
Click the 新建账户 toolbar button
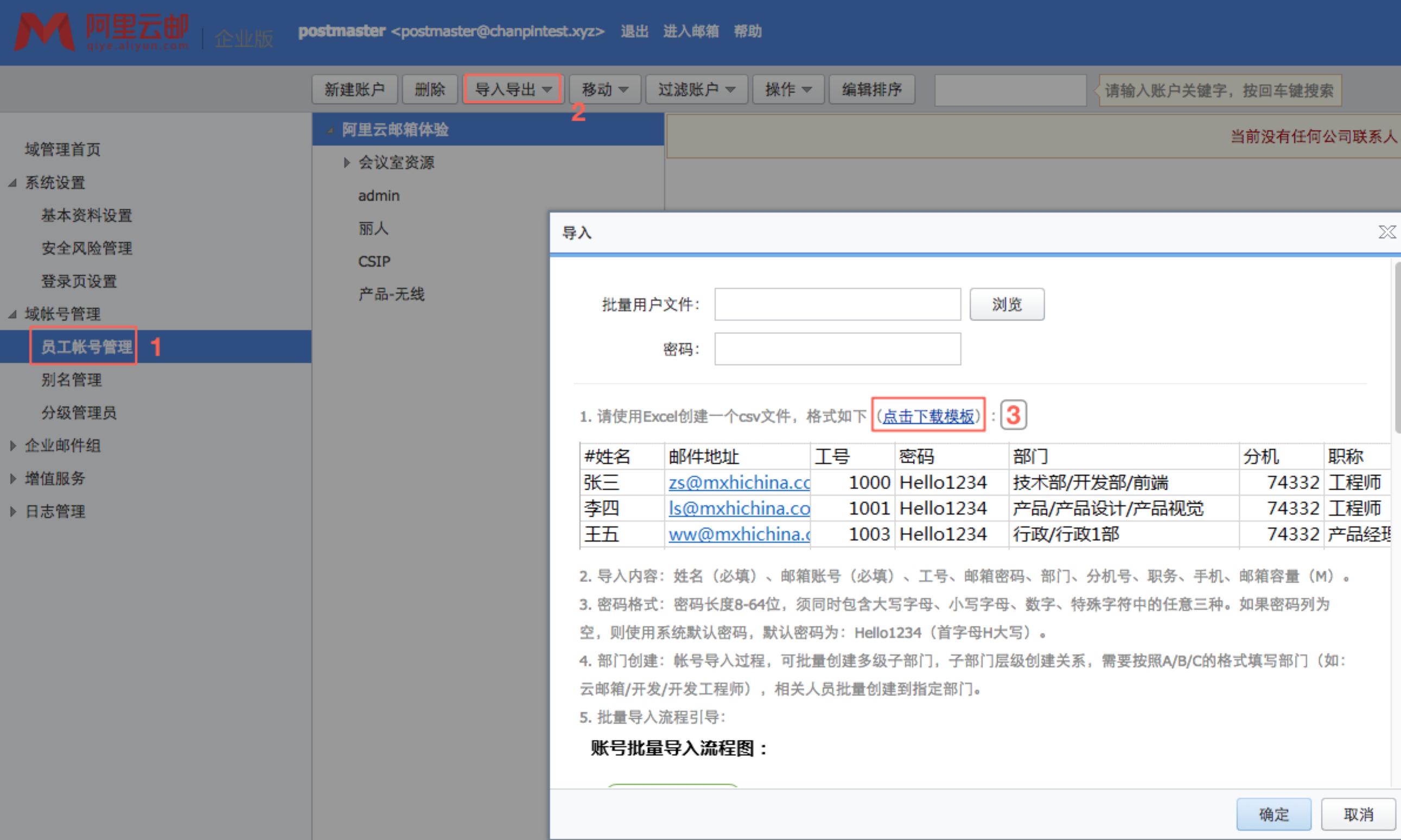click(354, 89)
